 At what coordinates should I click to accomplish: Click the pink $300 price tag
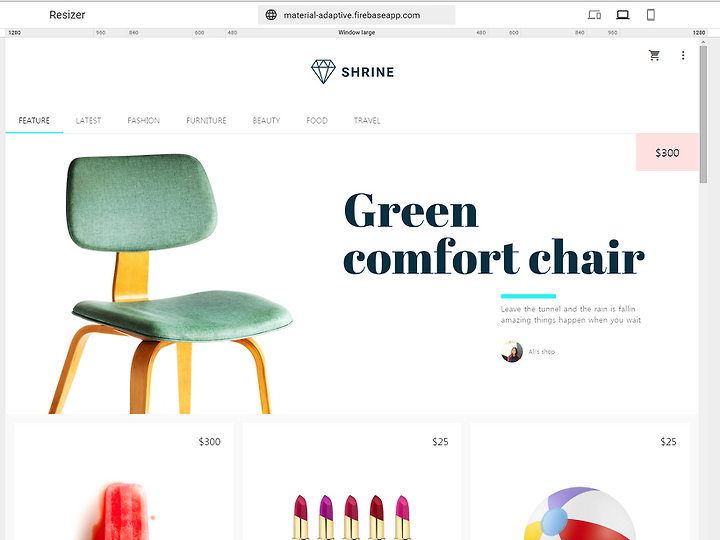667,152
